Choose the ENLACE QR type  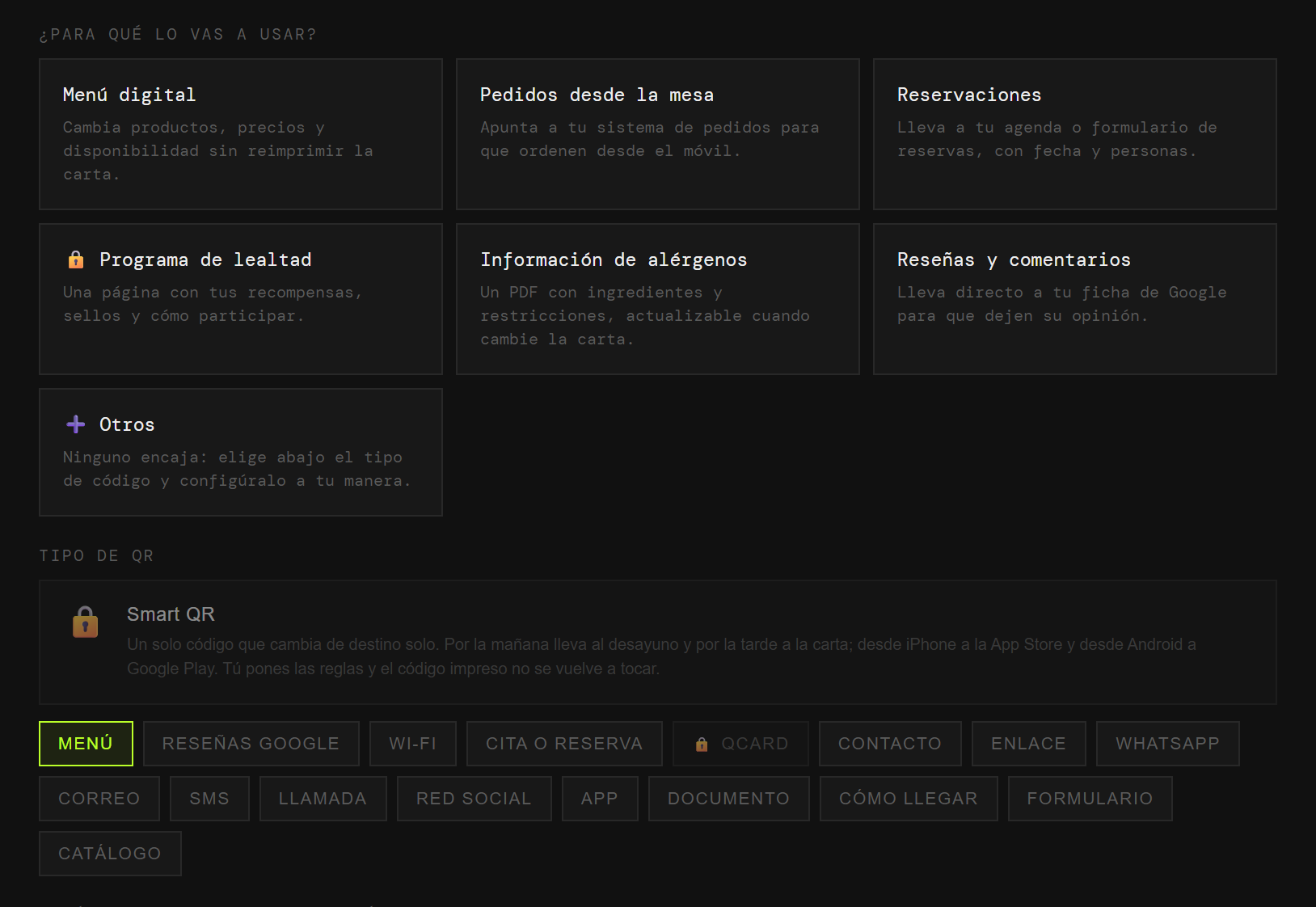coord(1029,744)
